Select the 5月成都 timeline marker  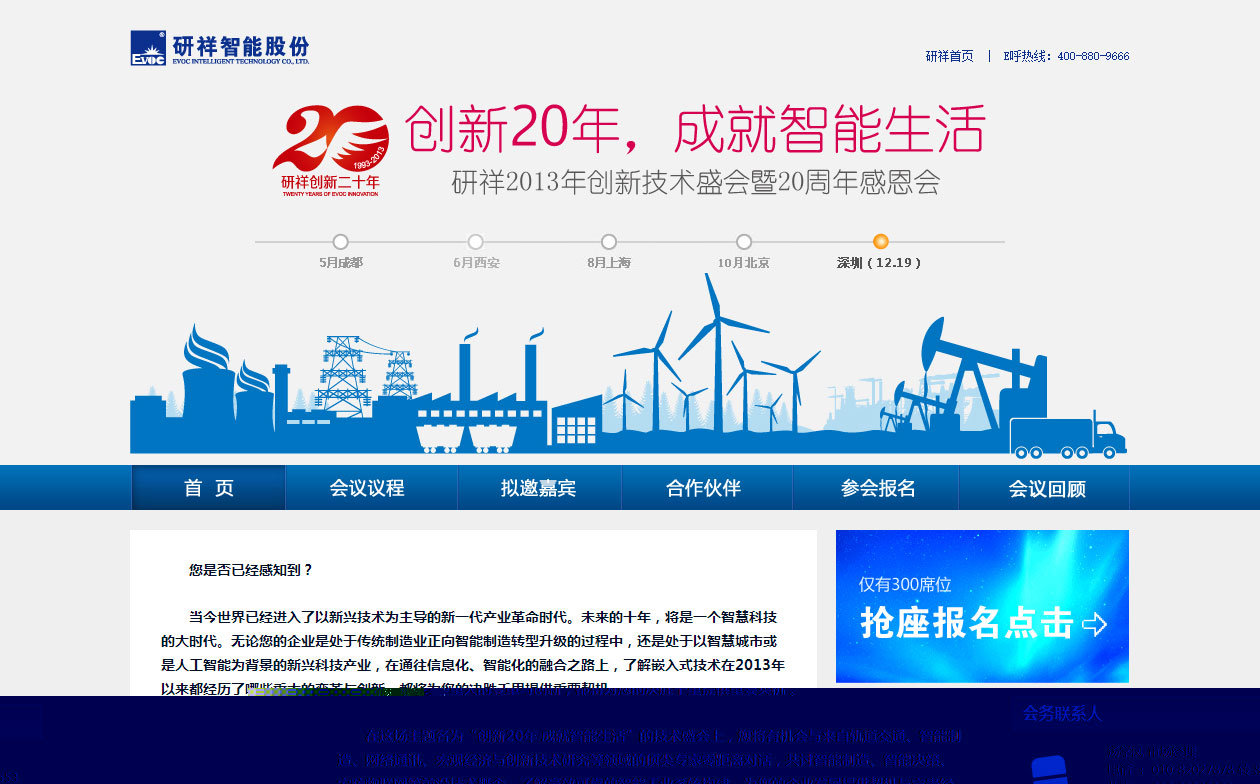coord(341,242)
